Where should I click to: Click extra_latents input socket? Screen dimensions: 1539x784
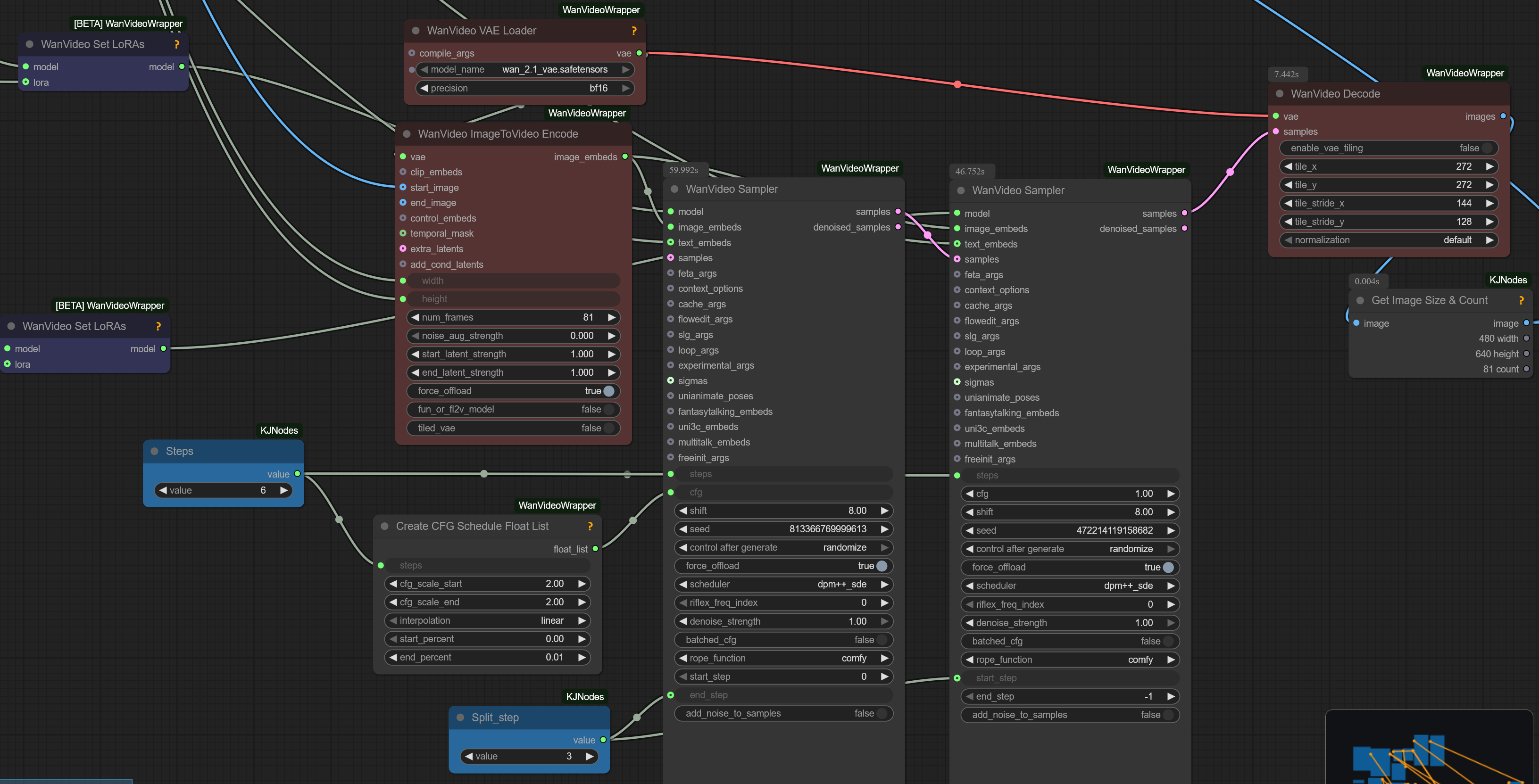coord(403,248)
